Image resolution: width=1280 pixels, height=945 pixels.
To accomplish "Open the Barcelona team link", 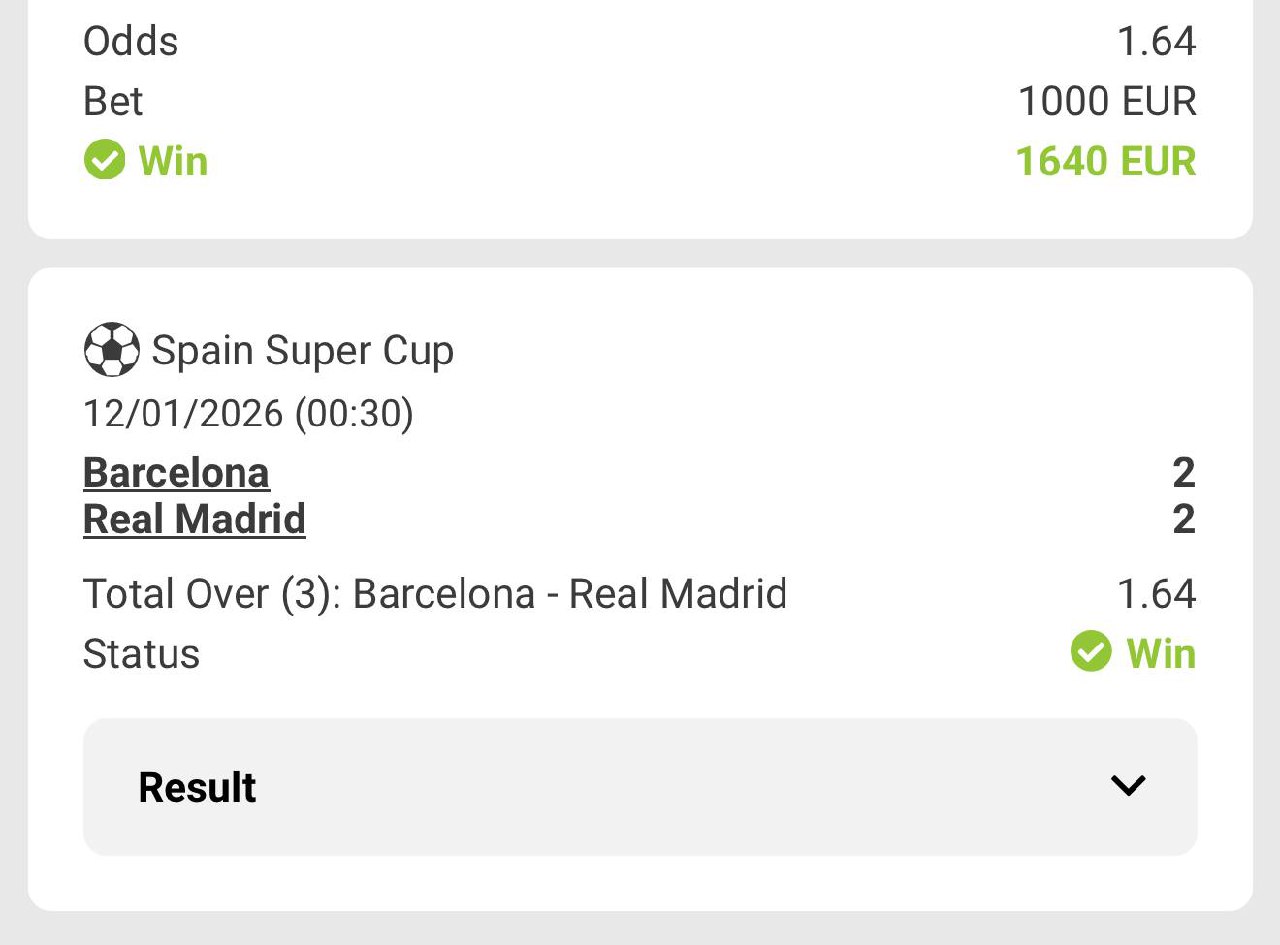I will (x=176, y=472).
